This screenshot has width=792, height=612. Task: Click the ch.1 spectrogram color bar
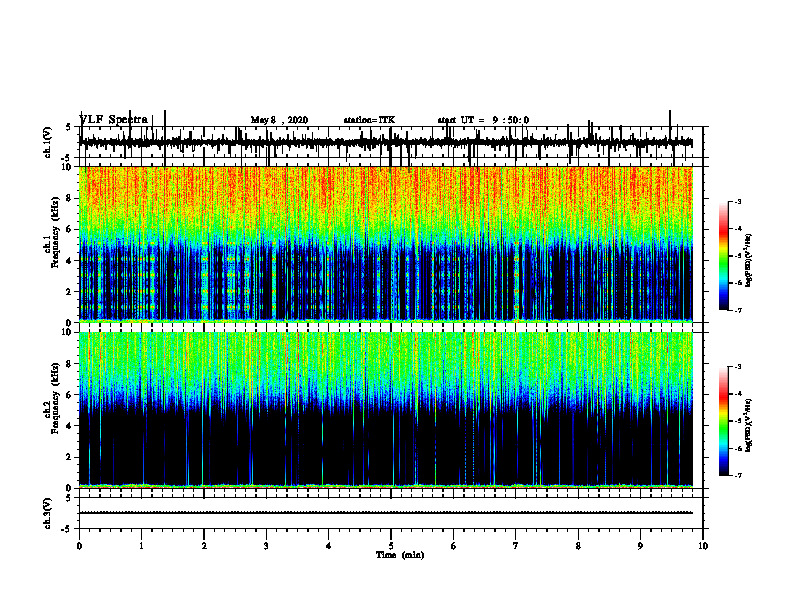724,256
